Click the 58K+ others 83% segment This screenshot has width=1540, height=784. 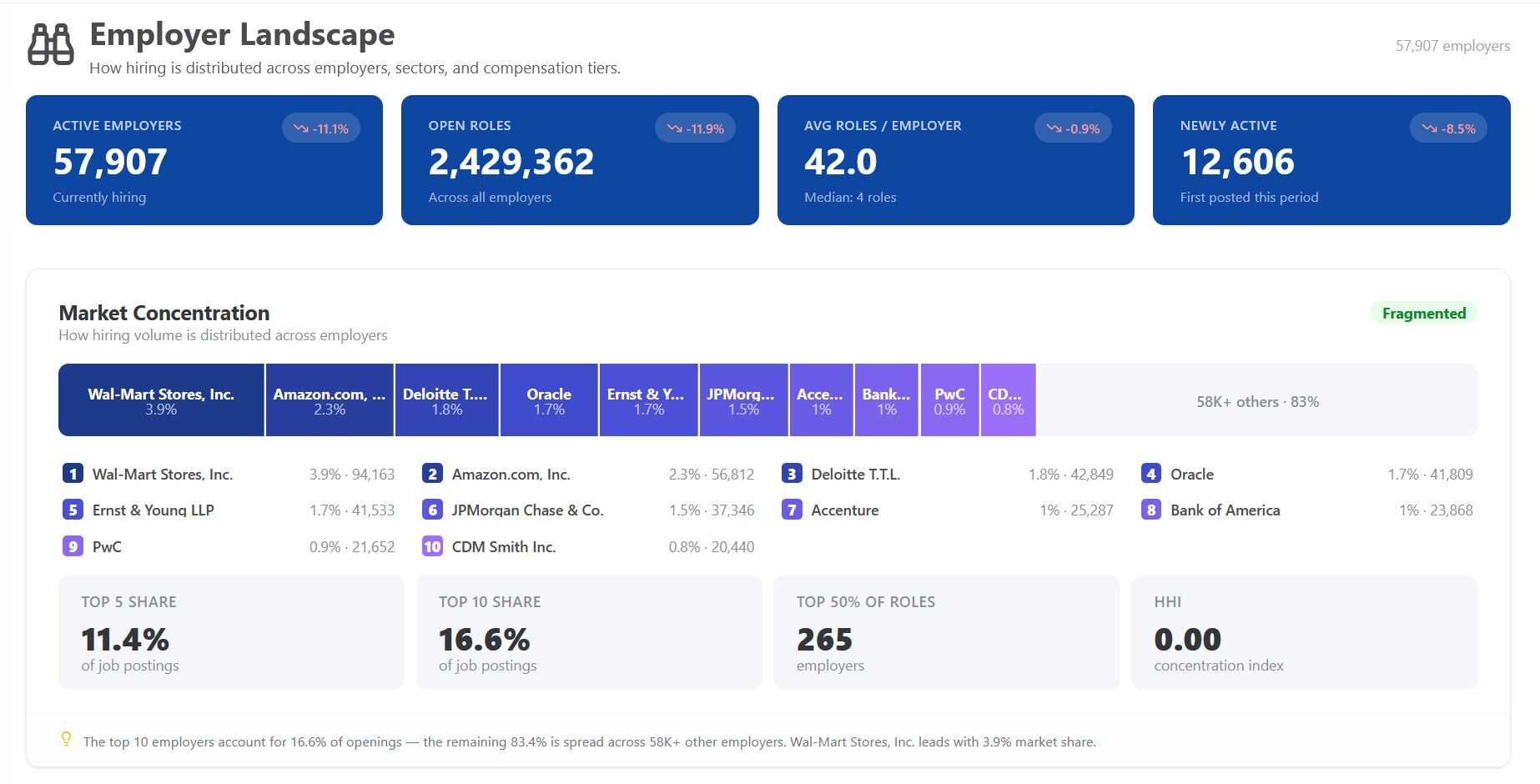[x=1257, y=400]
